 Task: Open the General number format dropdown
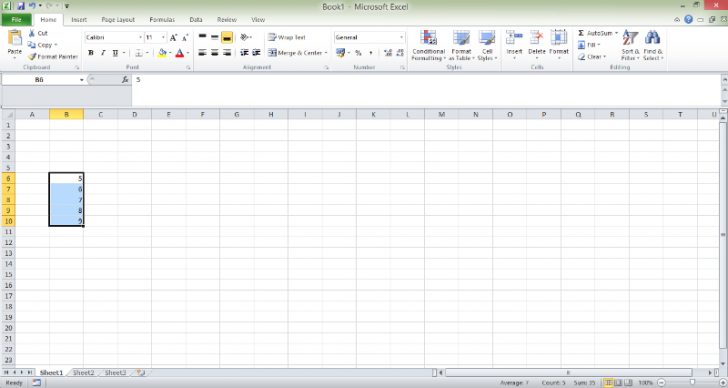coord(401,37)
